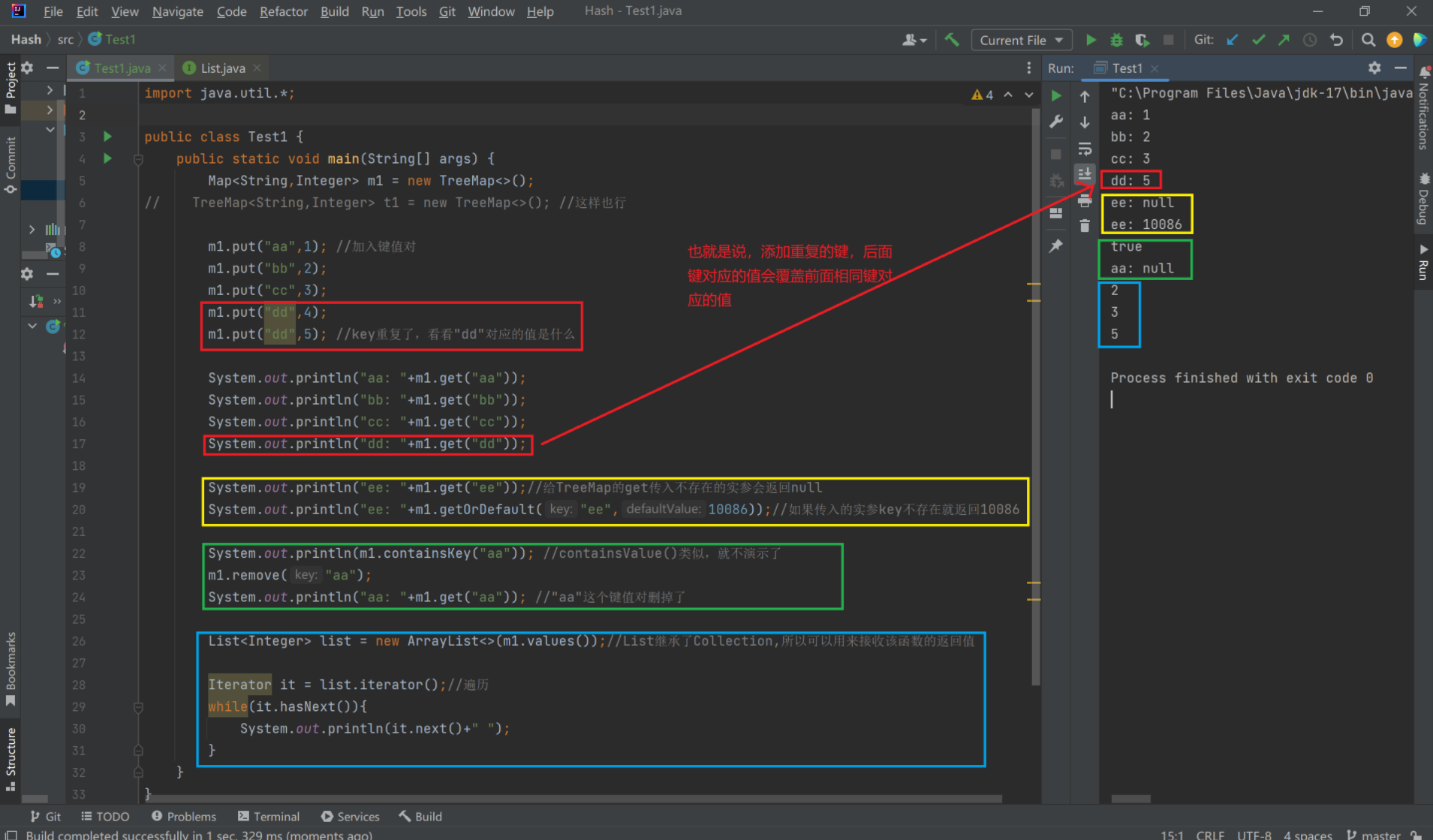Click the Run panel down arrow for next stack trace
This screenshot has height=840, width=1433.
1085,122
